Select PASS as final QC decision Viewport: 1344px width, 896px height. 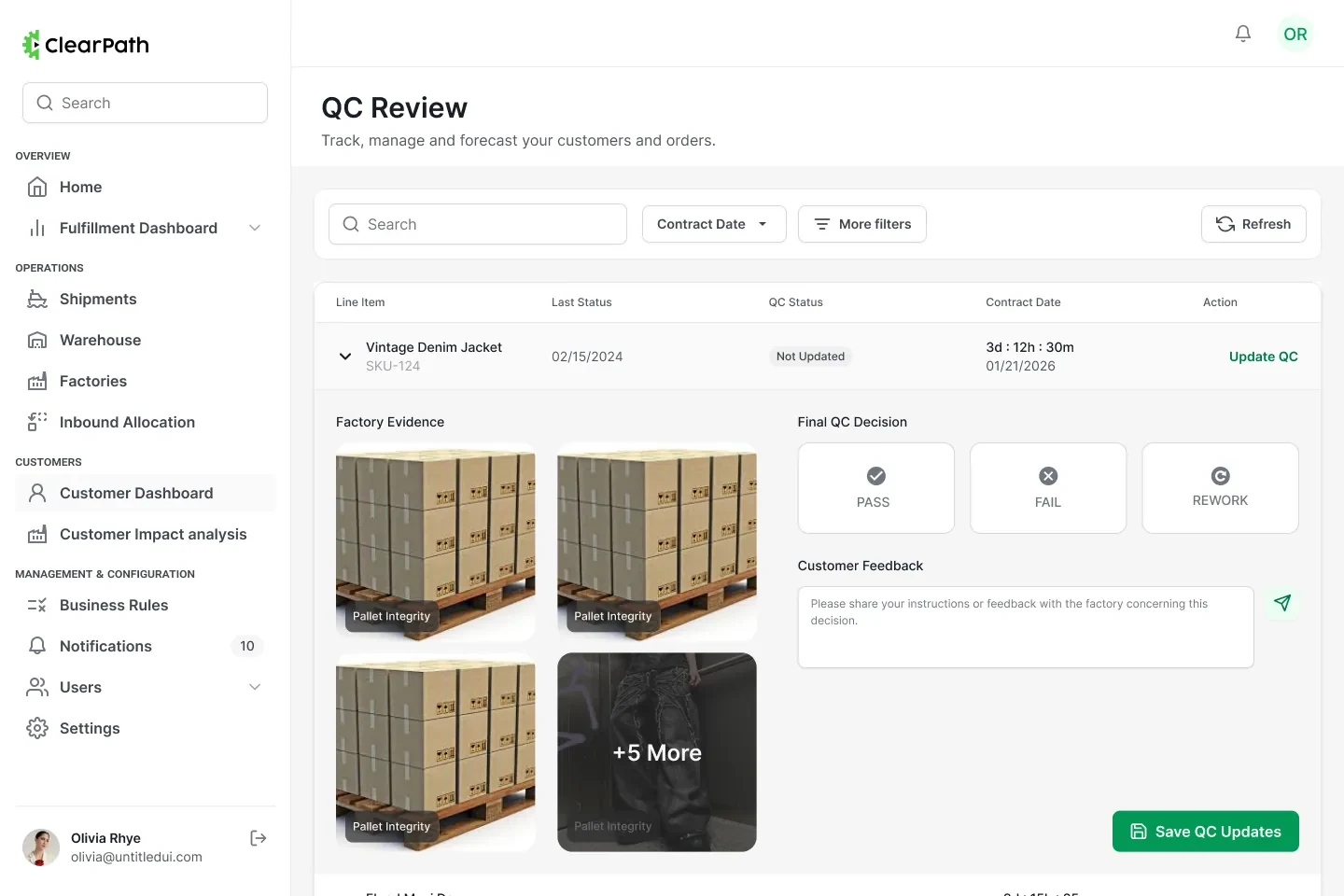pyautogui.click(x=875, y=488)
